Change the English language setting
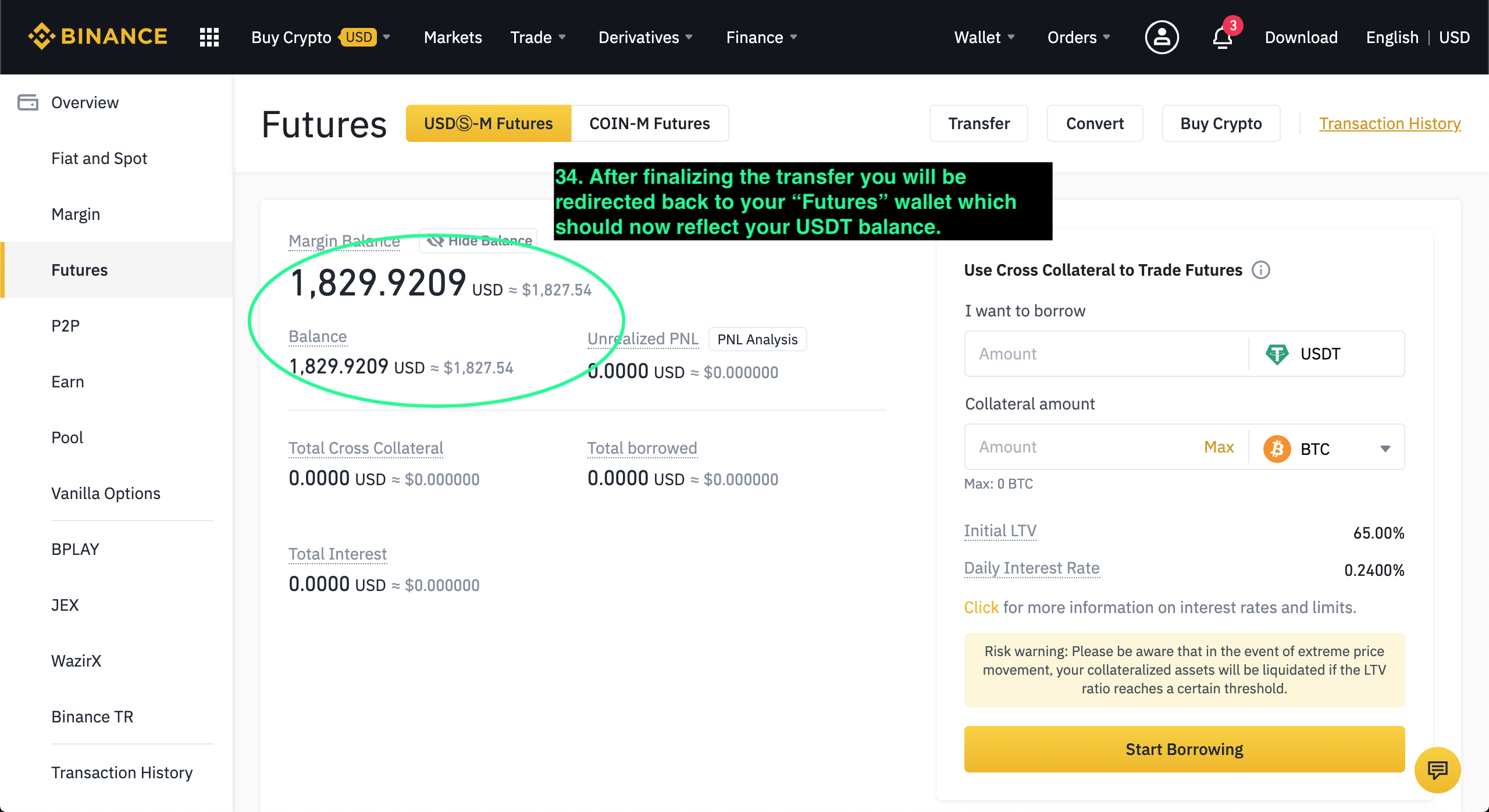1489x812 pixels. pyautogui.click(x=1392, y=37)
